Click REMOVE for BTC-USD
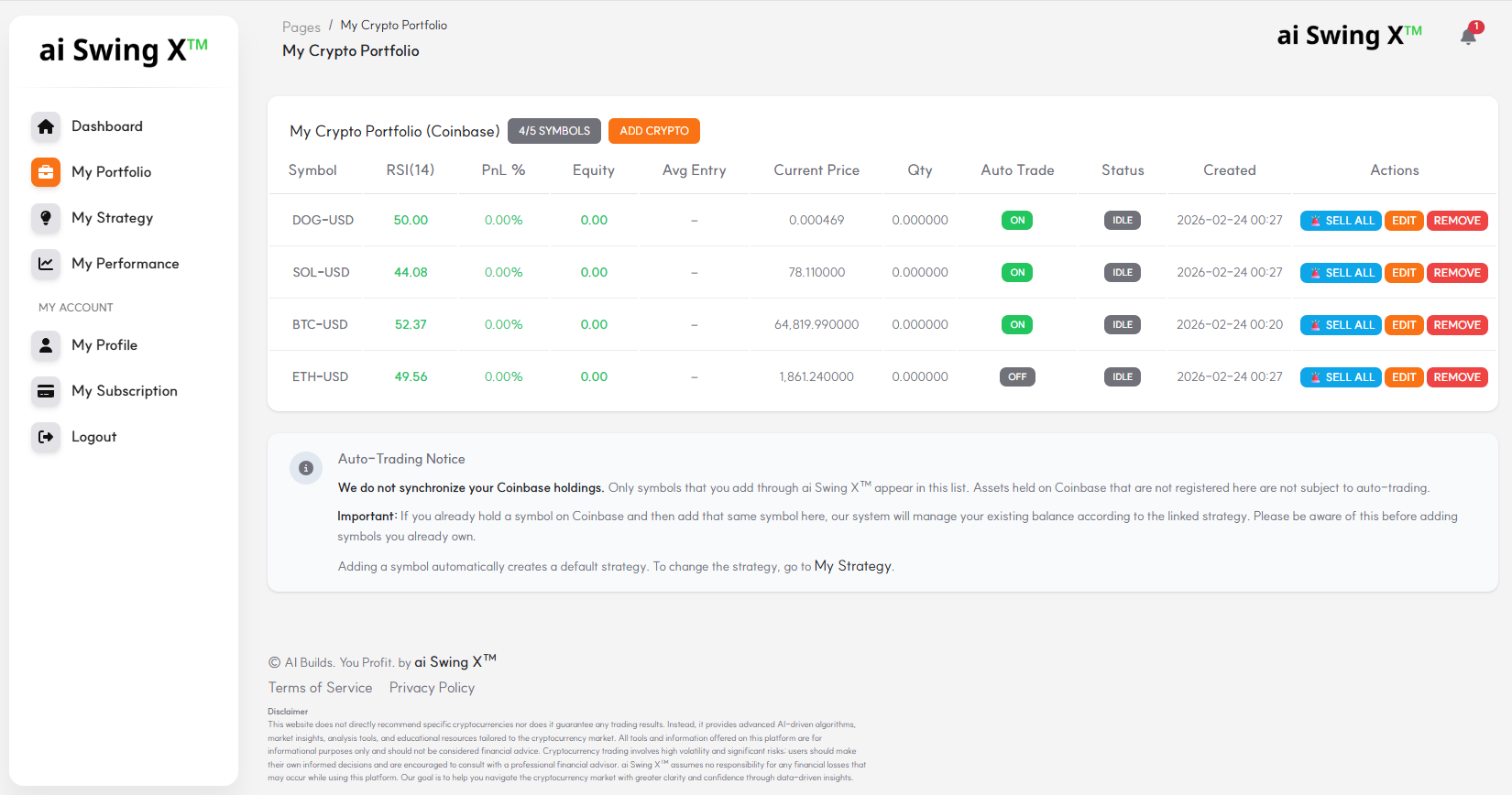 (x=1457, y=325)
